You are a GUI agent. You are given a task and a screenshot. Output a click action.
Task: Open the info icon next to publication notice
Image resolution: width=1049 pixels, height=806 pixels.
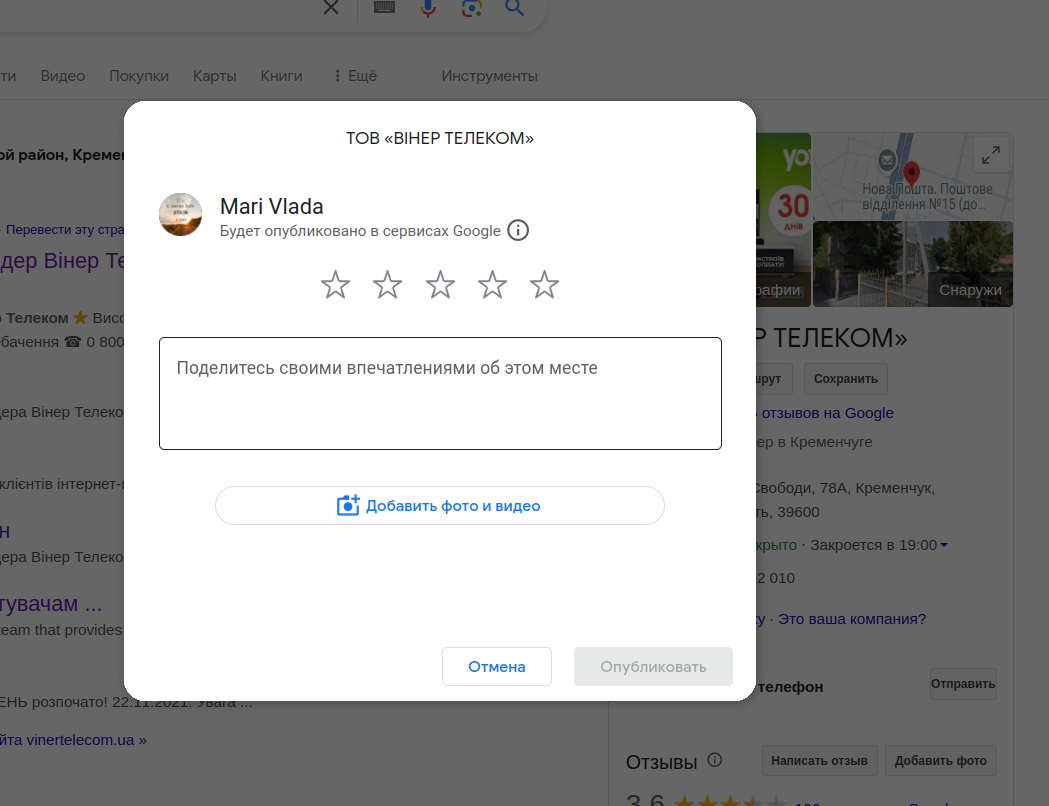tap(518, 230)
